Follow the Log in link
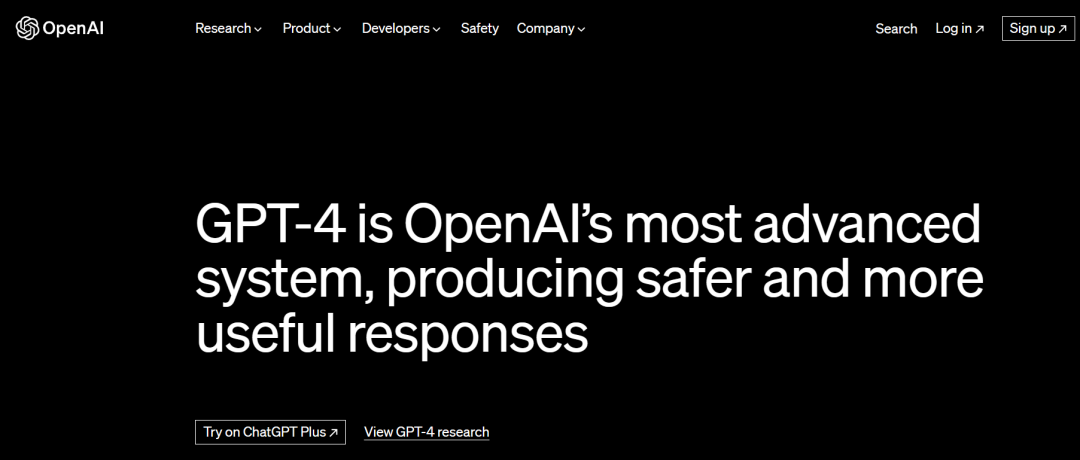 click(959, 28)
